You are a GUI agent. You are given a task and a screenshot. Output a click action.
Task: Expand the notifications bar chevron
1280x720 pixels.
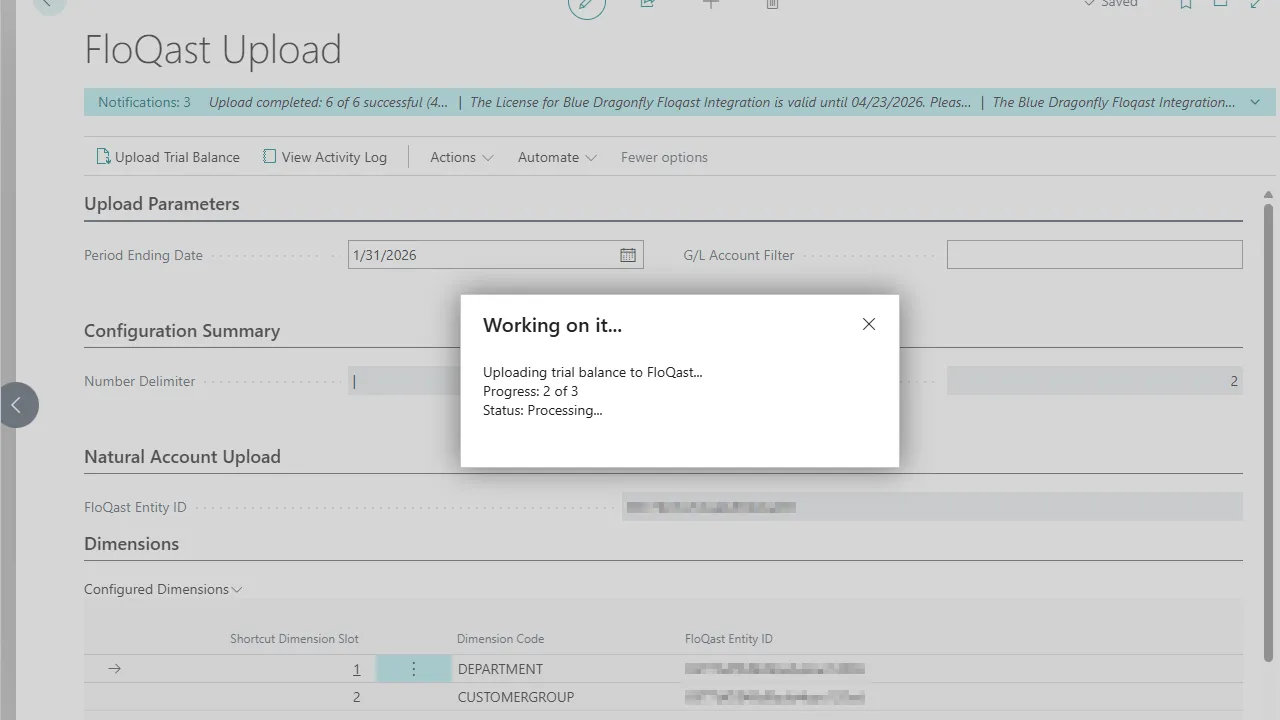[x=1255, y=102]
